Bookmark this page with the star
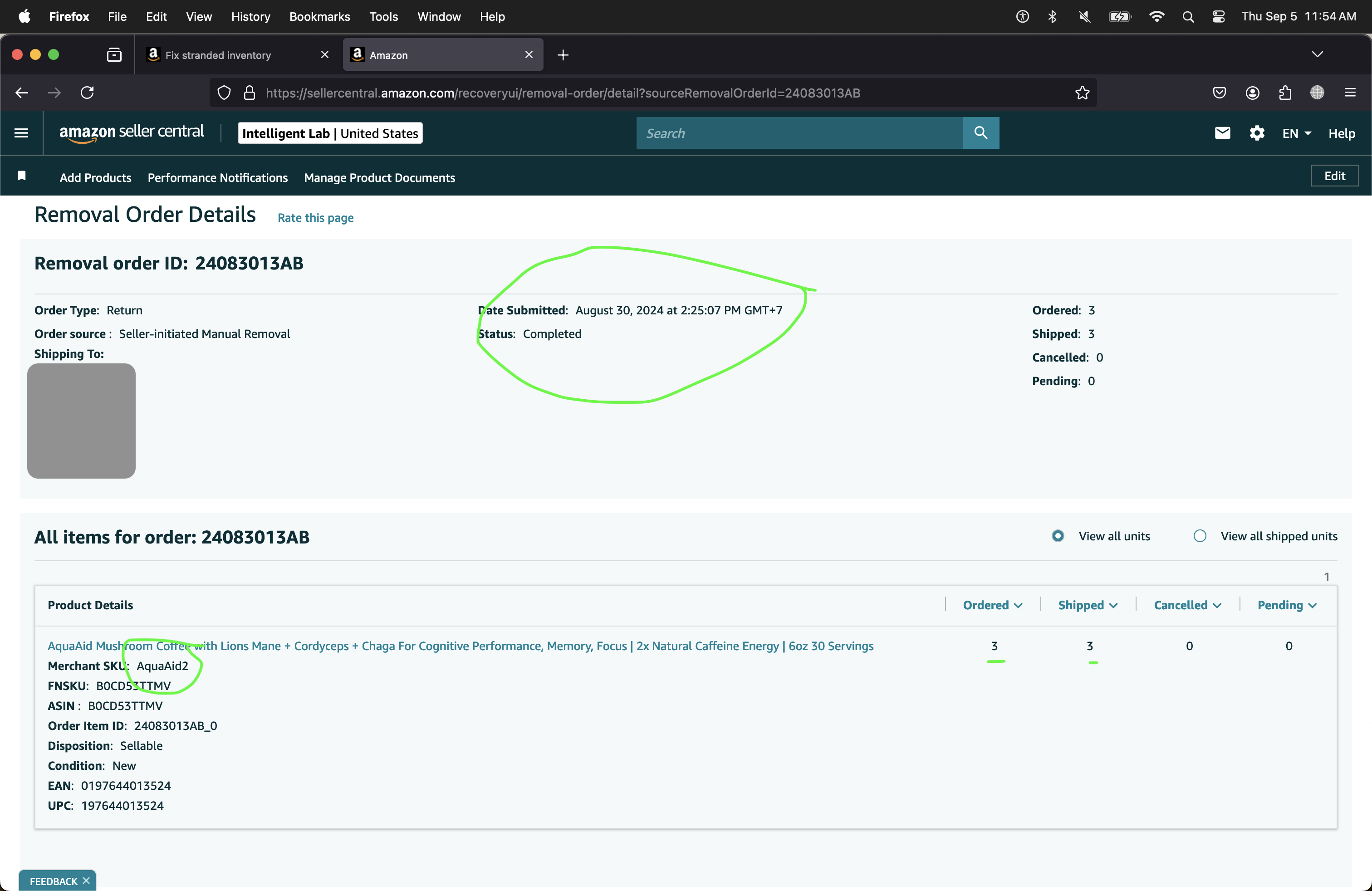The image size is (1372, 891). tap(1082, 93)
